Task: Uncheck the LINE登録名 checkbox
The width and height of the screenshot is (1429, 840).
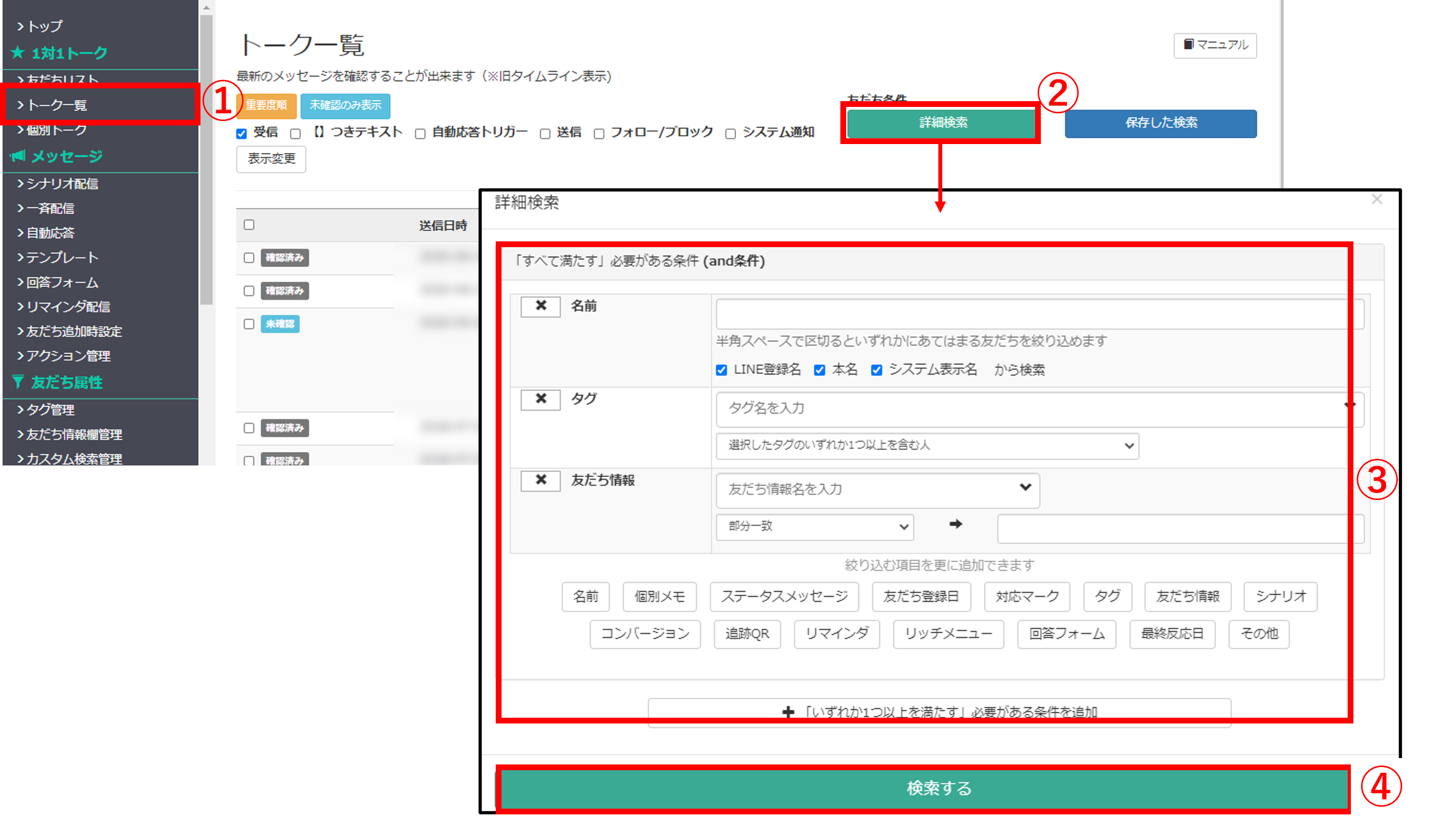Action: click(x=721, y=369)
